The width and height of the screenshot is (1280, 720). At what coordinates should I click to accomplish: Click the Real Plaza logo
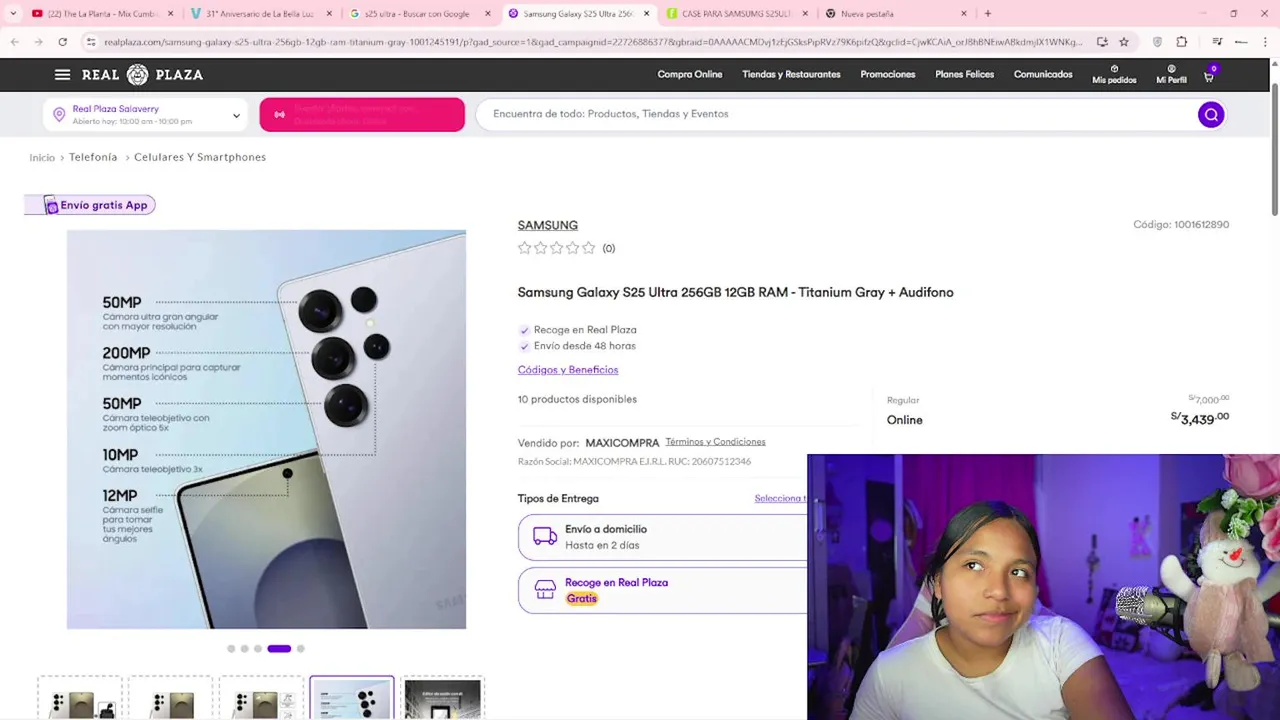(x=142, y=75)
